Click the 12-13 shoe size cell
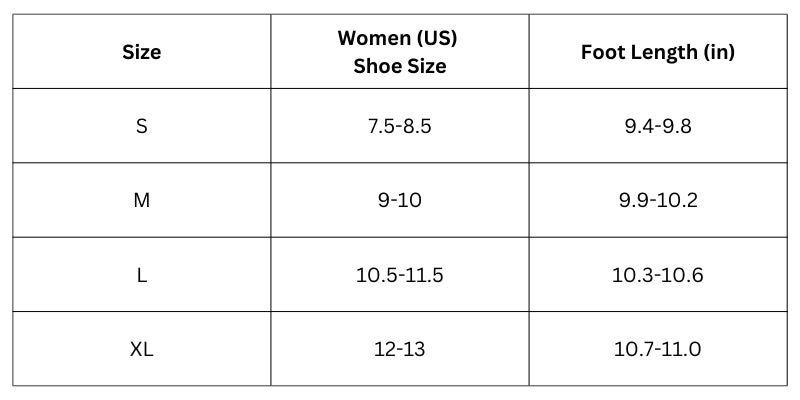Screen dimensions: 800x400 click(399, 349)
